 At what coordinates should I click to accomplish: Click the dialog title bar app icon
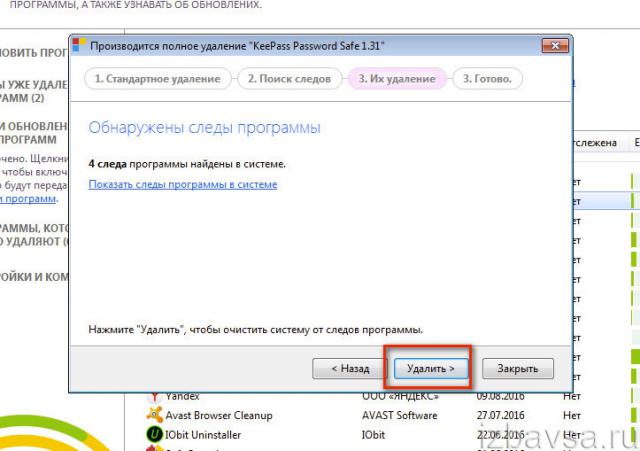coord(78,45)
